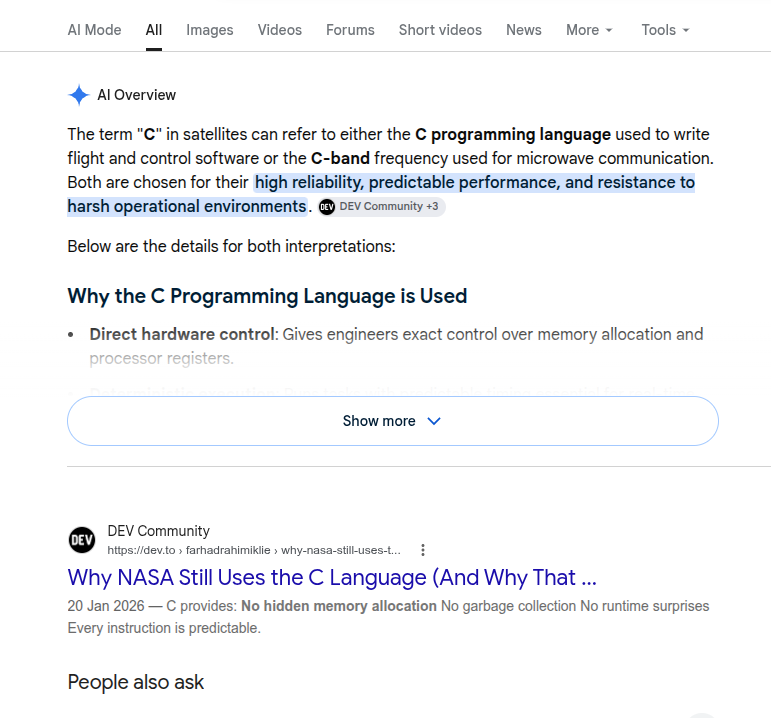Switch to the AI Mode tab

coord(94,30)
